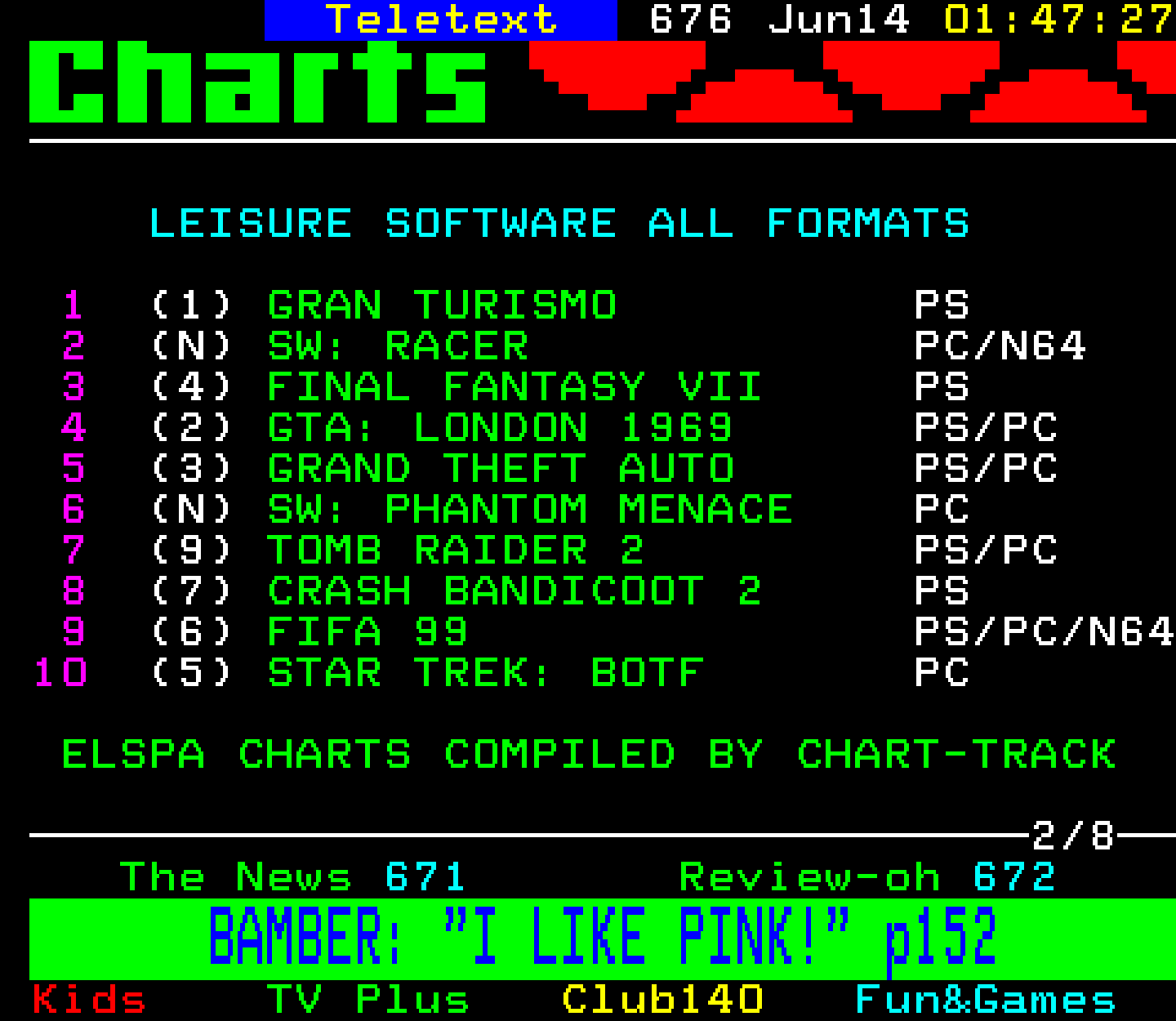1176x1021 pixels.
Task: Open the TV Plus green fastext link
Action: (368, 1000)
